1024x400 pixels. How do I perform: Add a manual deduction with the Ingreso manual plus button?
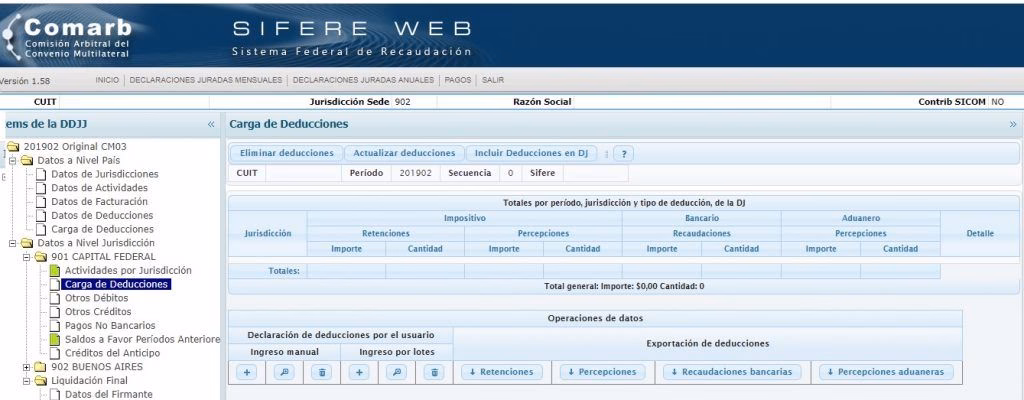click(x=246, y=372)
